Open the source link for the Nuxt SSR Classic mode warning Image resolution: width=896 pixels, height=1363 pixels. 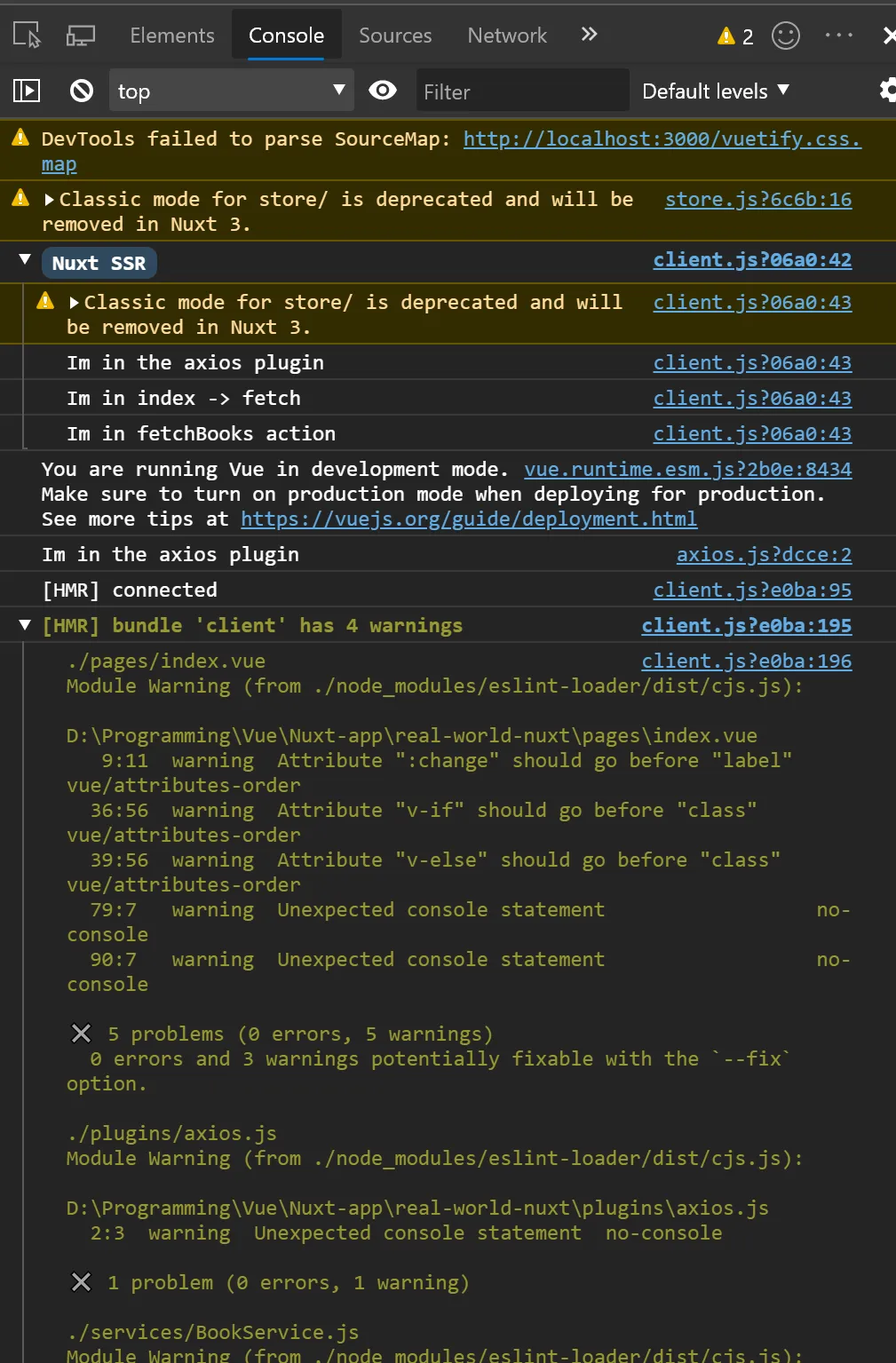point(752,303)
